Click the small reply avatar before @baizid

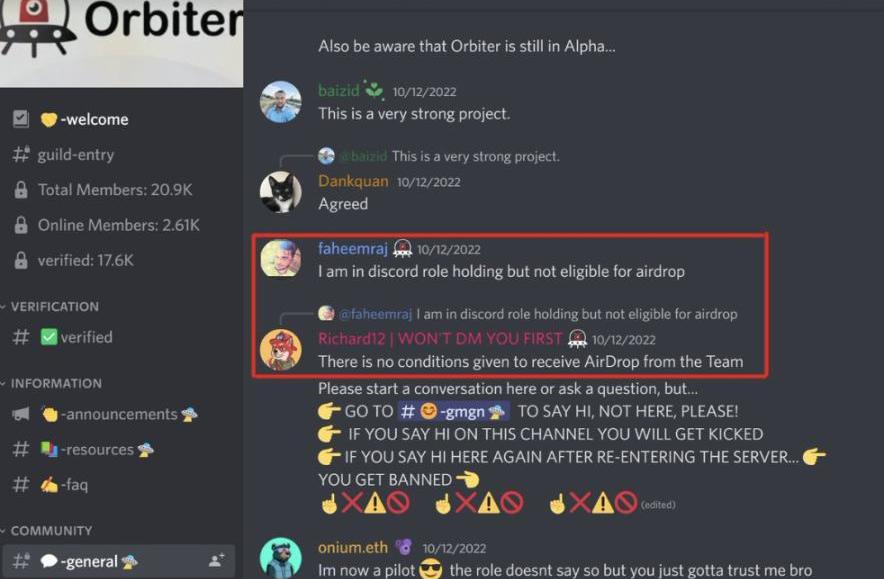coord(326,156)
